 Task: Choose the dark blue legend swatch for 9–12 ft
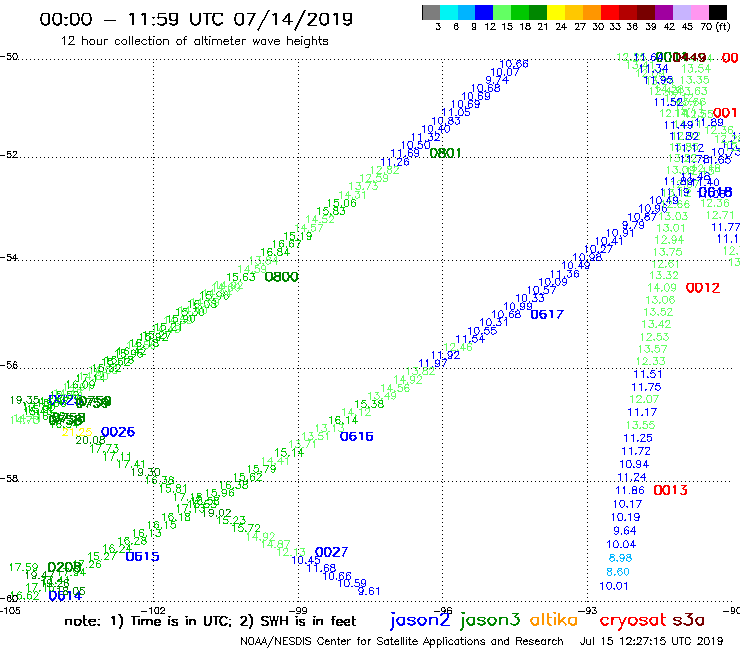point(484,12)
